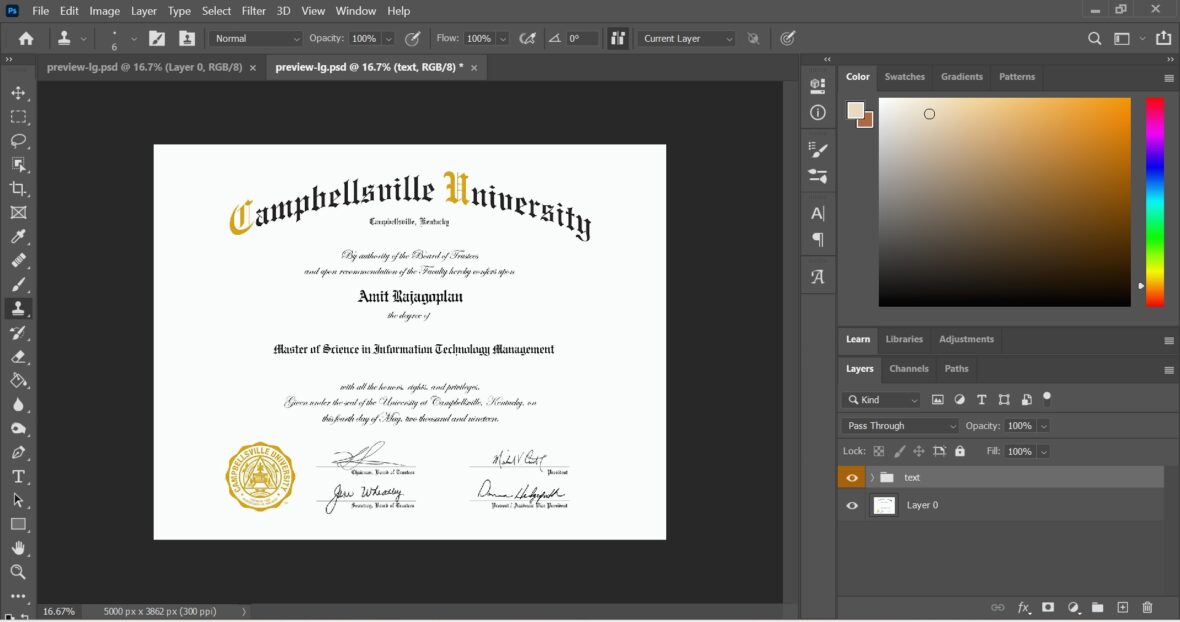Open Edit Toolbar three-dots menu
This screenshot has width=1180, height=622.
(x=18, y=596)
